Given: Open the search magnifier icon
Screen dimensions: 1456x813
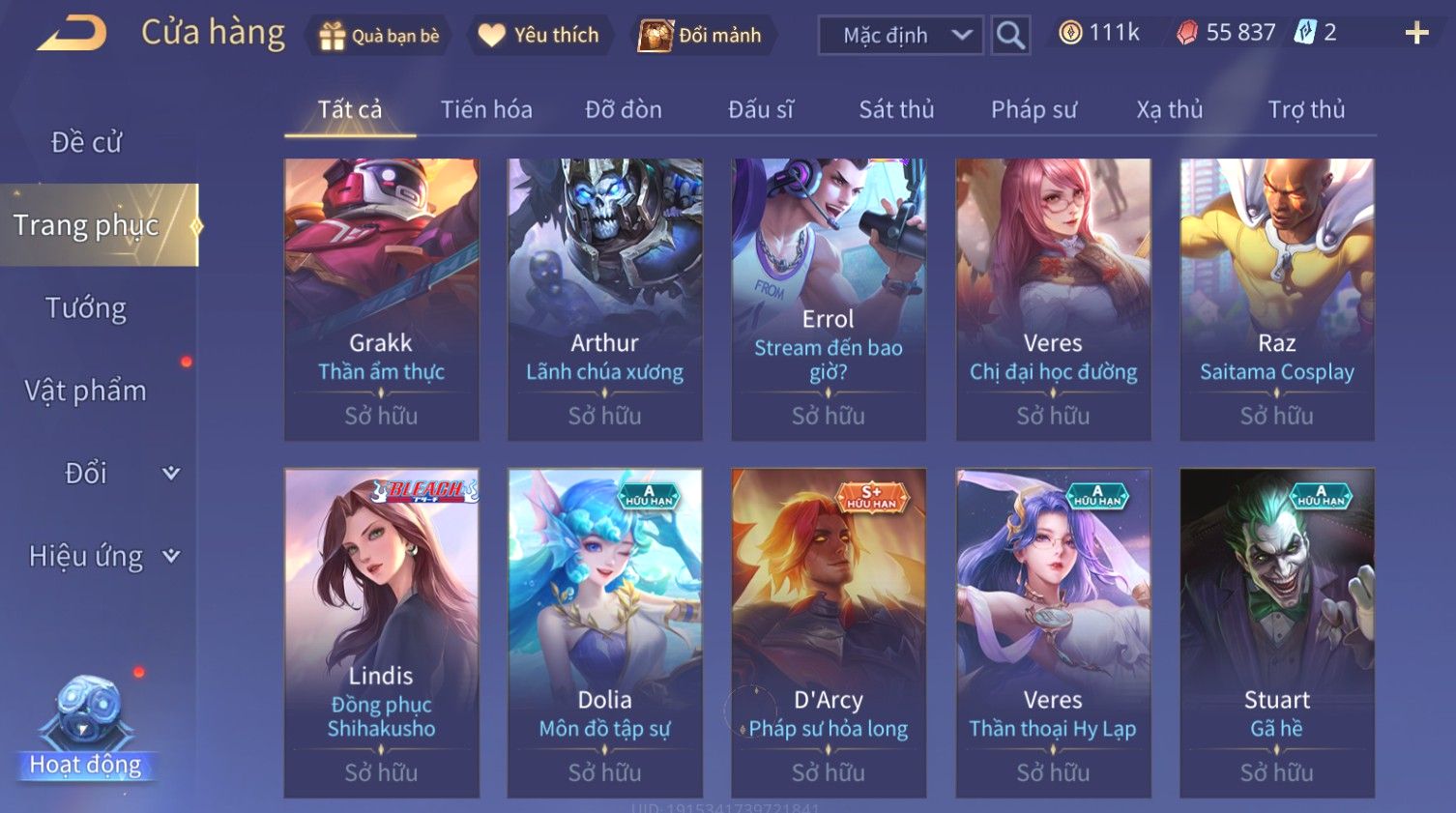Looking at the screenshot, I should point(1010,36).
